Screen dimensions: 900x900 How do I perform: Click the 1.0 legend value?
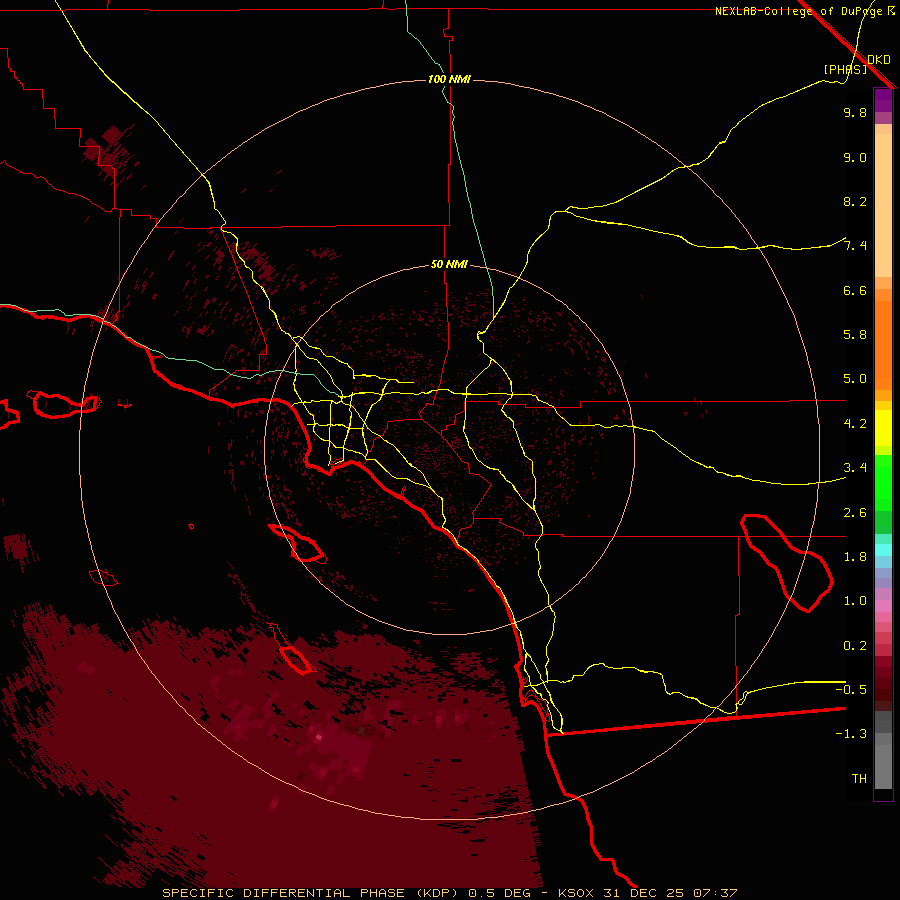click(855, 601)
